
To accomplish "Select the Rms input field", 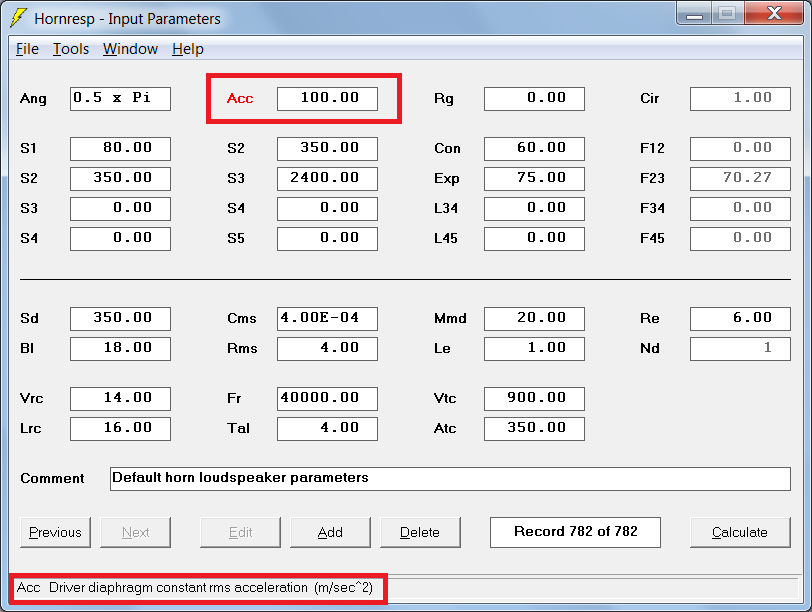I will (327, 348).
